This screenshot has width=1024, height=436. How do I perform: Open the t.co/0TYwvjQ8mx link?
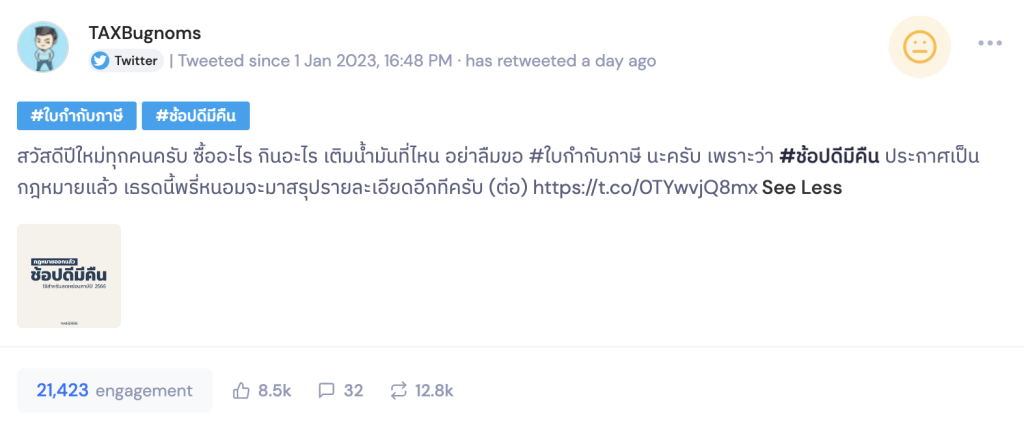645,187
